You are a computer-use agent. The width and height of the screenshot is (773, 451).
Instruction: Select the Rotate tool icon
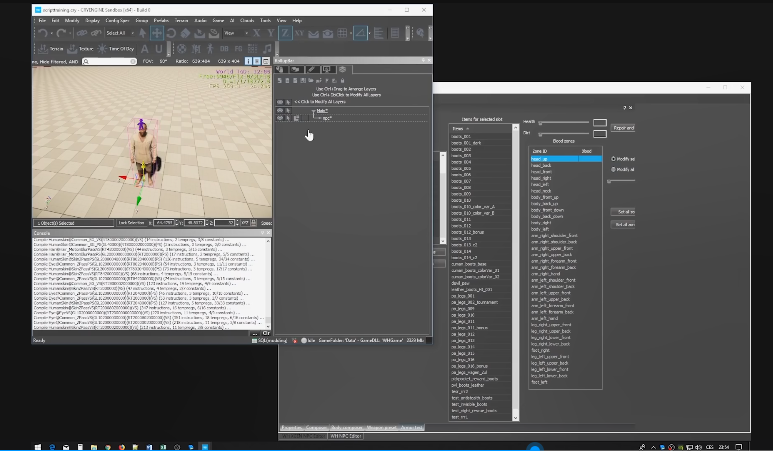(171, 33)
